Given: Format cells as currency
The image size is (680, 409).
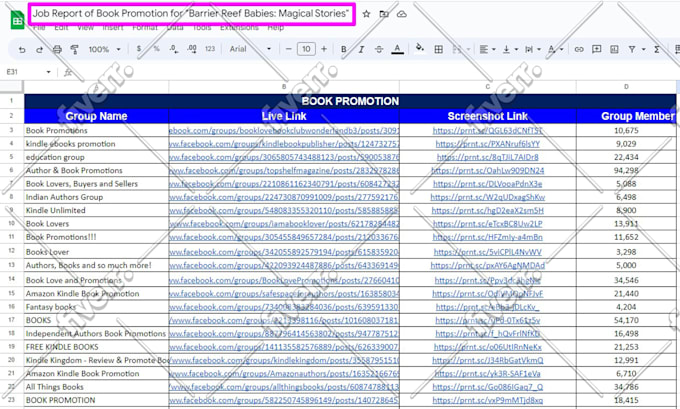Looking at the screenshot, I should pyautogui.click(x=138, y=49).
